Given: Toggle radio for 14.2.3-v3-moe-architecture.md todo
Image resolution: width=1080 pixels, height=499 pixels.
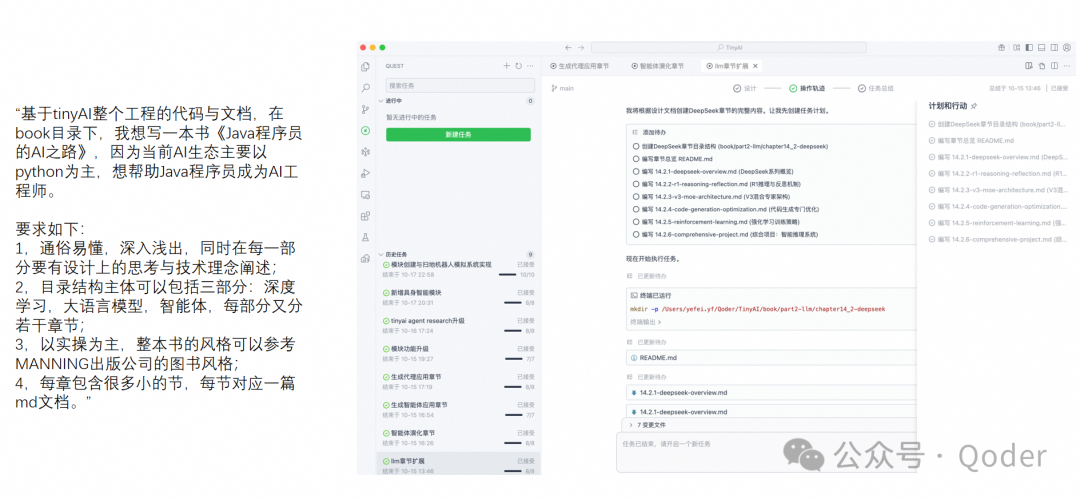Looking at the screenshot, I should [636, 196].
